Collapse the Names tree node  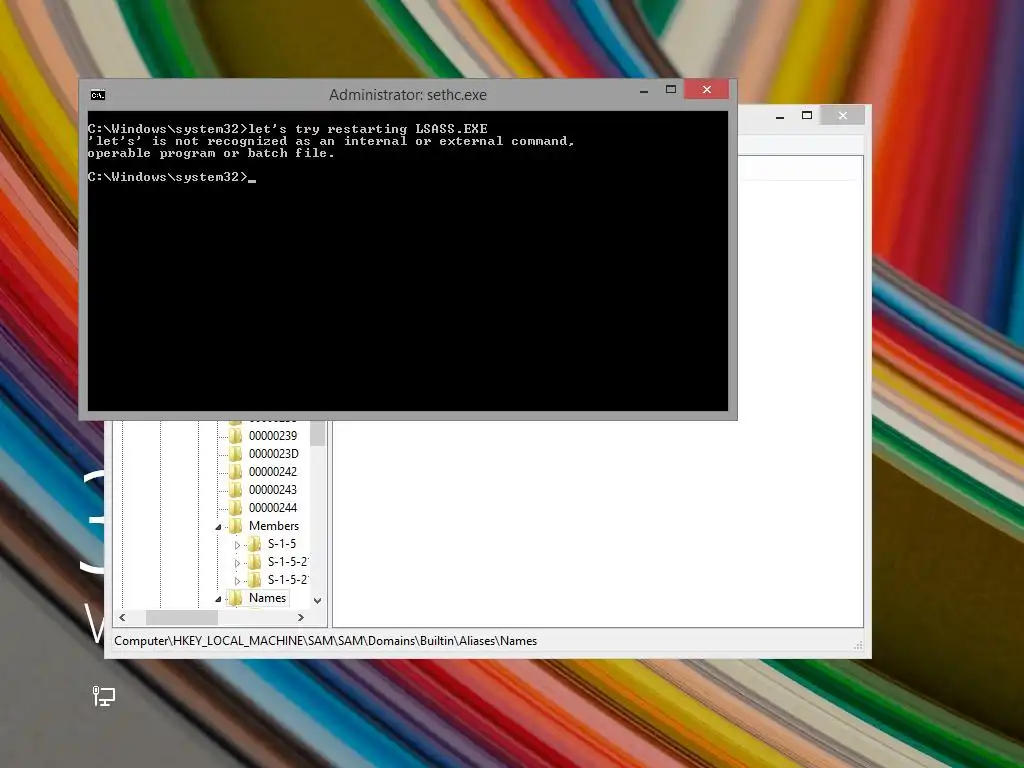coord(218,599)
